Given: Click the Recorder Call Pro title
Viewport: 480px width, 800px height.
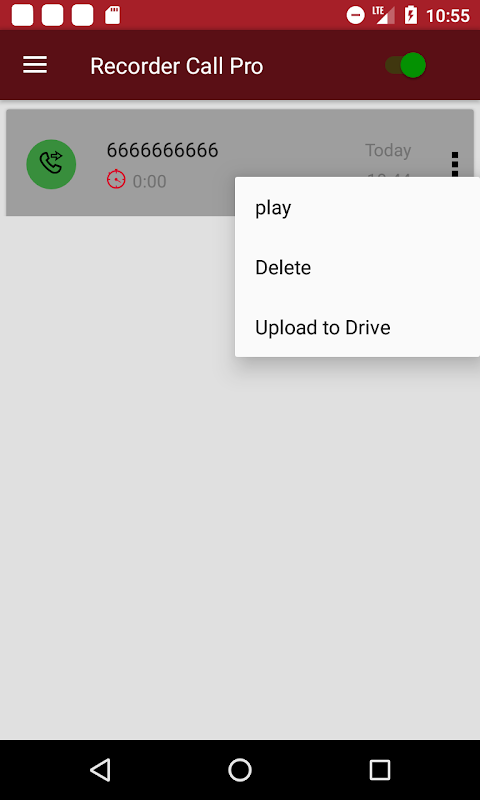Looking at the screenshot, I should pos(176,66).
